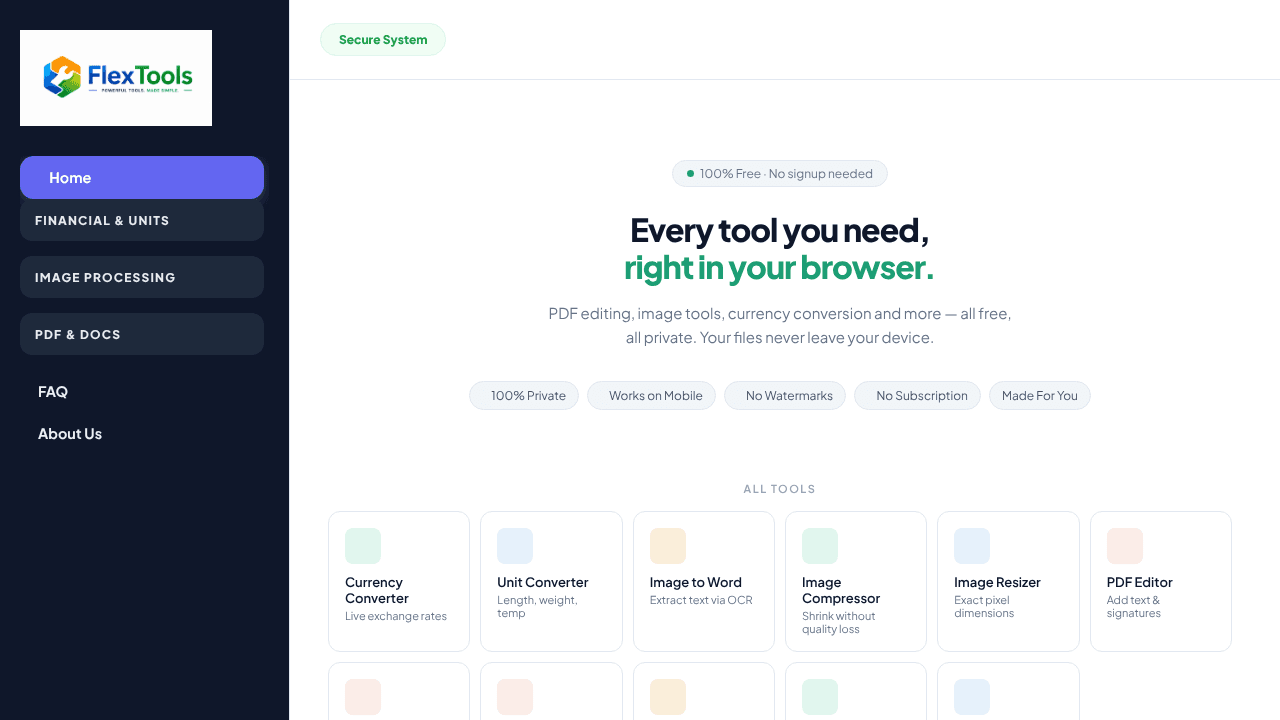Go to the About Us page
Screen dimensions: 1280x720
pos(70,434)
